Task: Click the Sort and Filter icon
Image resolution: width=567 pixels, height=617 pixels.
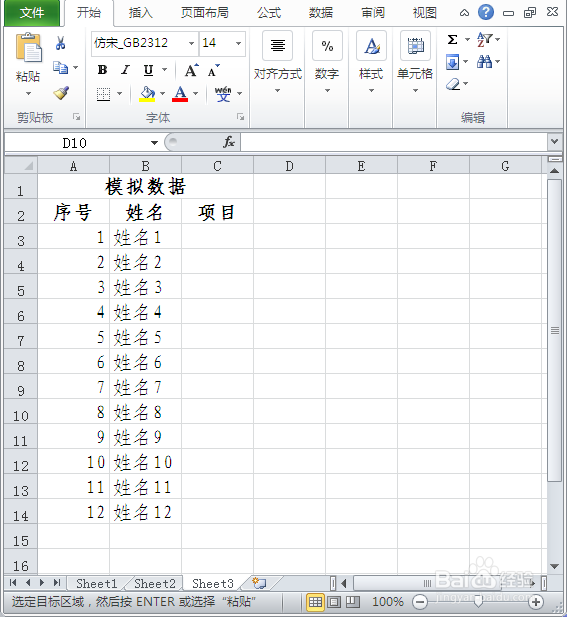Action: coord(484,39)
